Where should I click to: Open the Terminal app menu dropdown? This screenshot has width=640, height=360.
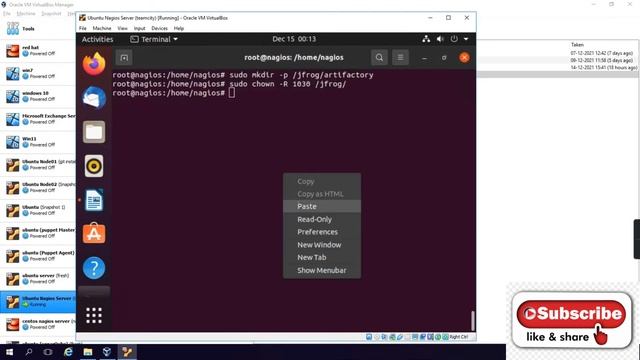(154, 39)
